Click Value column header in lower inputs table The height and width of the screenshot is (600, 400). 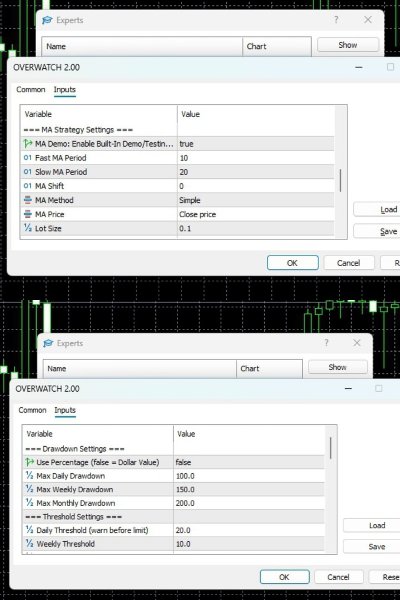pyautogui.click(x=249, y=434)
